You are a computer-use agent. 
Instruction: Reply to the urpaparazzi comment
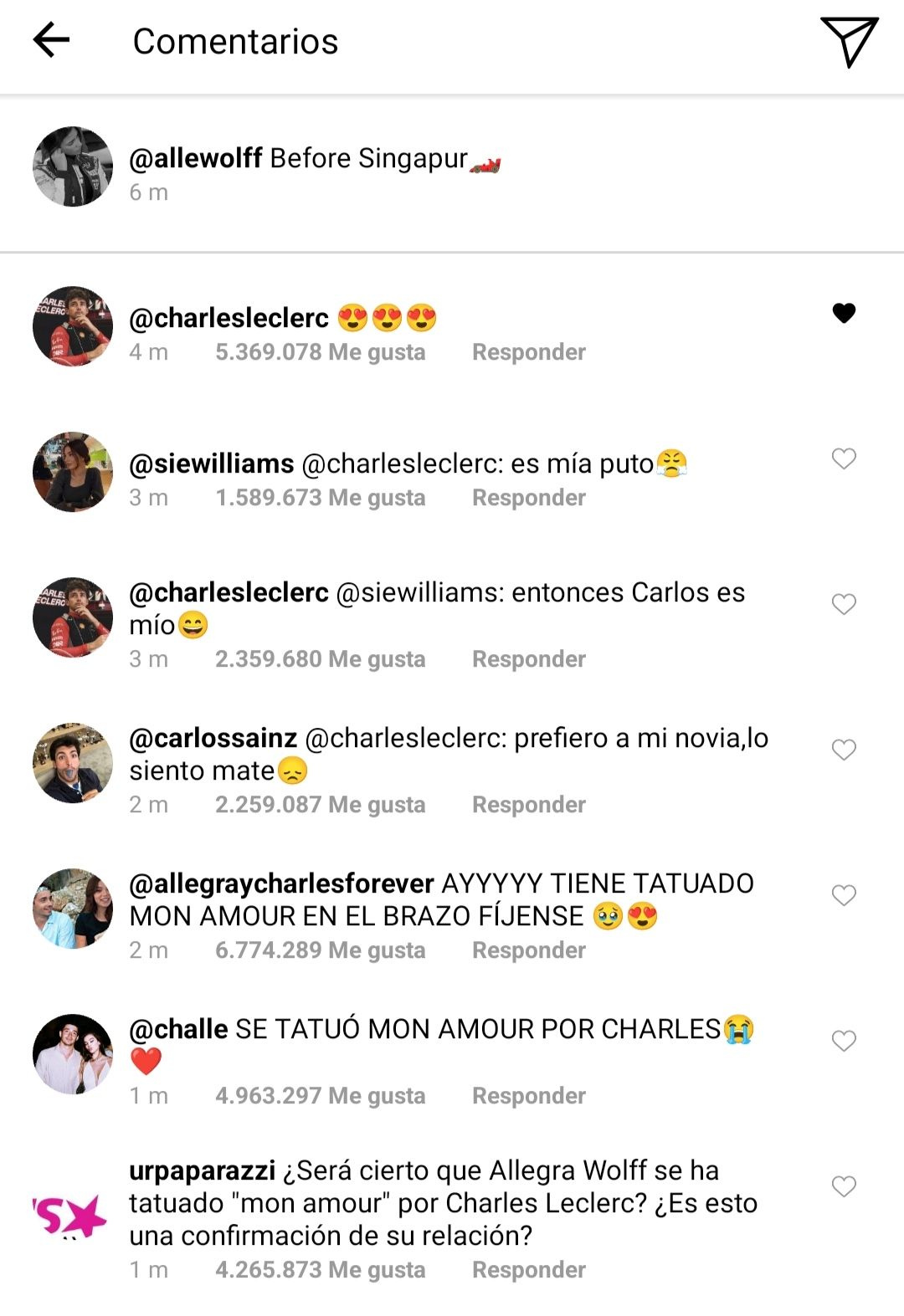point(529,1270)
